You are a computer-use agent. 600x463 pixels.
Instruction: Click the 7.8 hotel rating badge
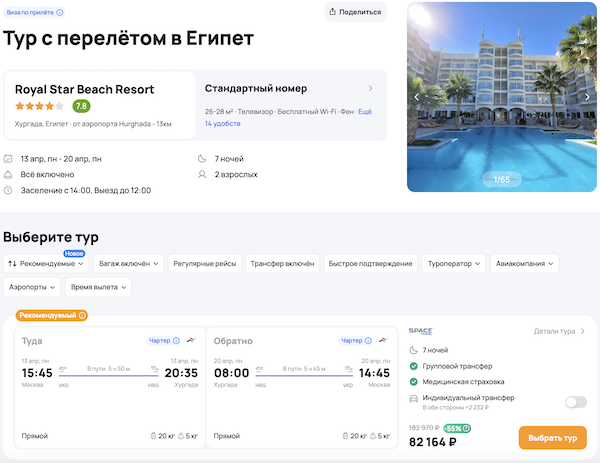point(82,105)
